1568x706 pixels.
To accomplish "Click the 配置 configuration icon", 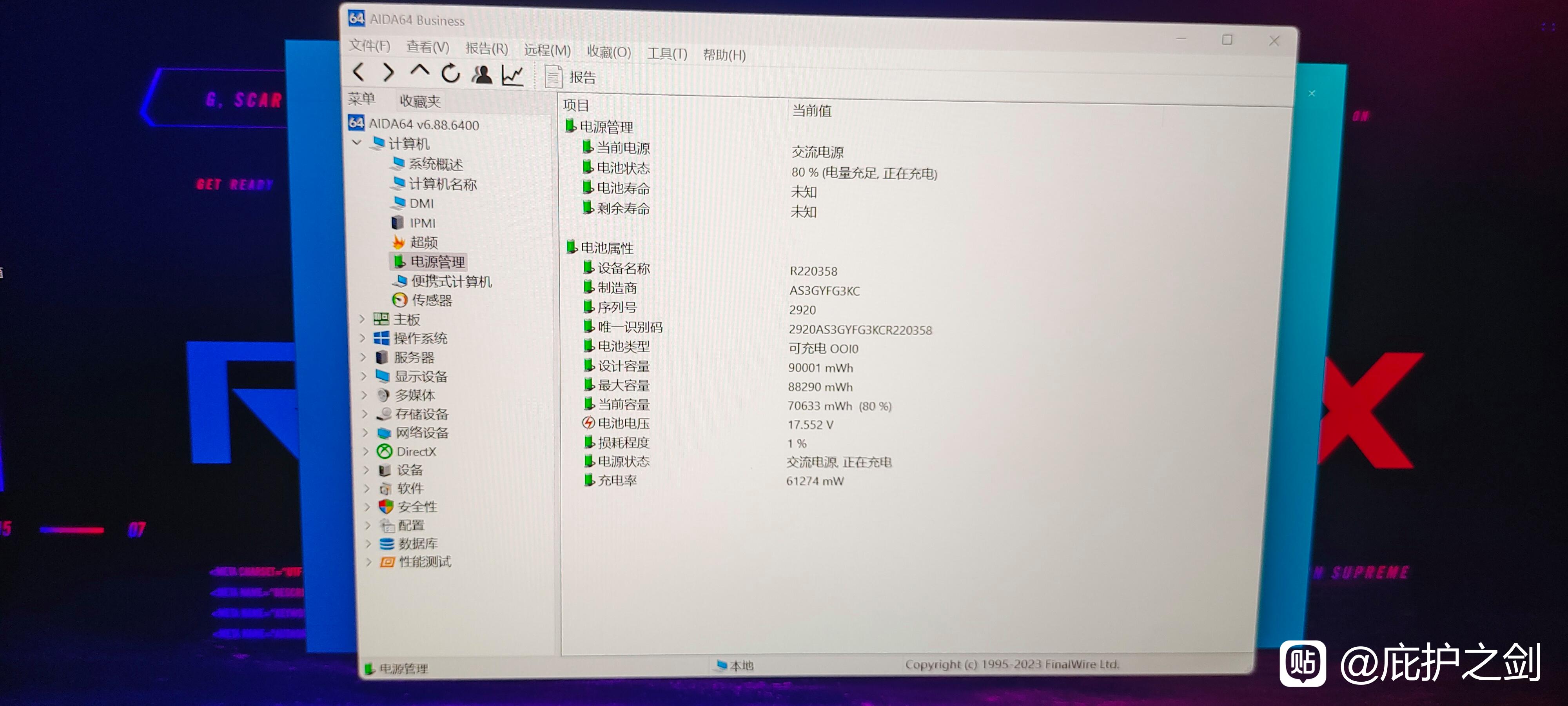I will coord(387,525).
